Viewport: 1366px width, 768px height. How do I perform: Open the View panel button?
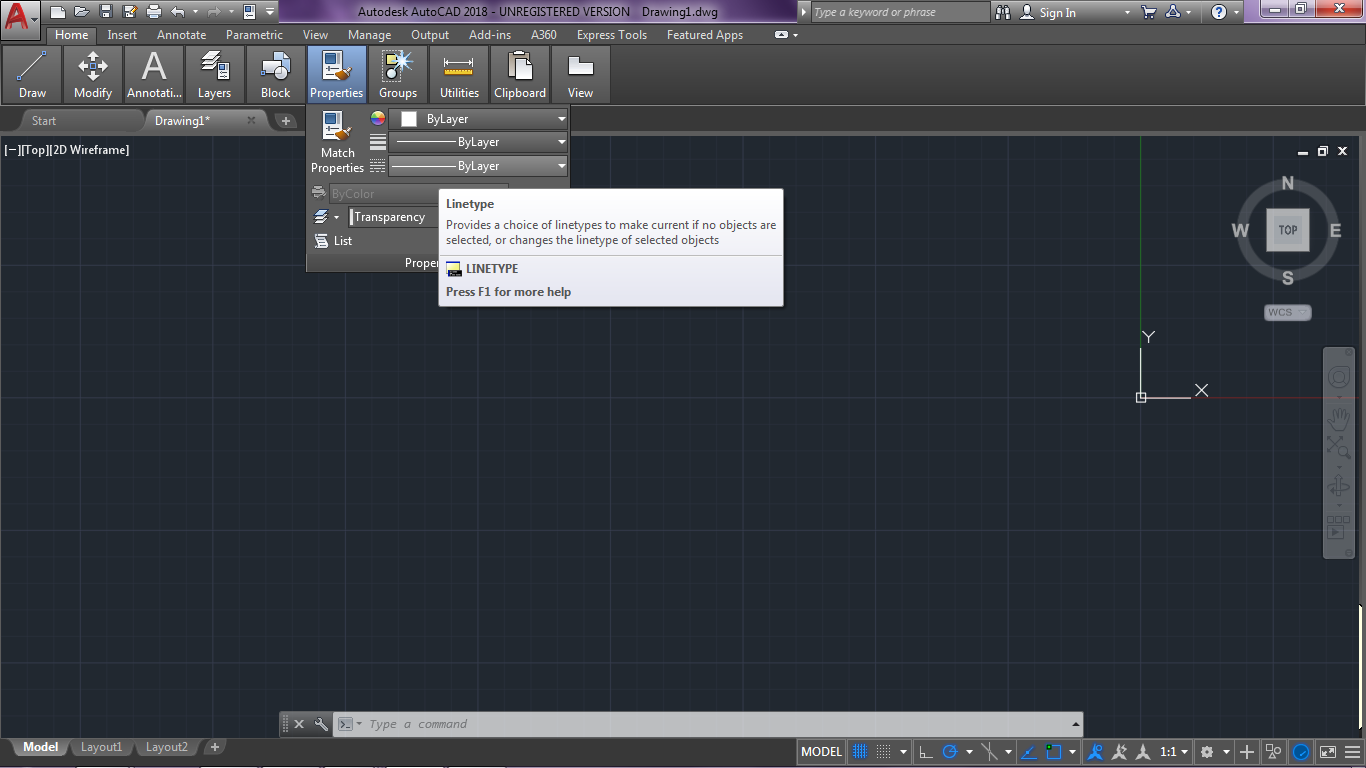coord(581,74)
